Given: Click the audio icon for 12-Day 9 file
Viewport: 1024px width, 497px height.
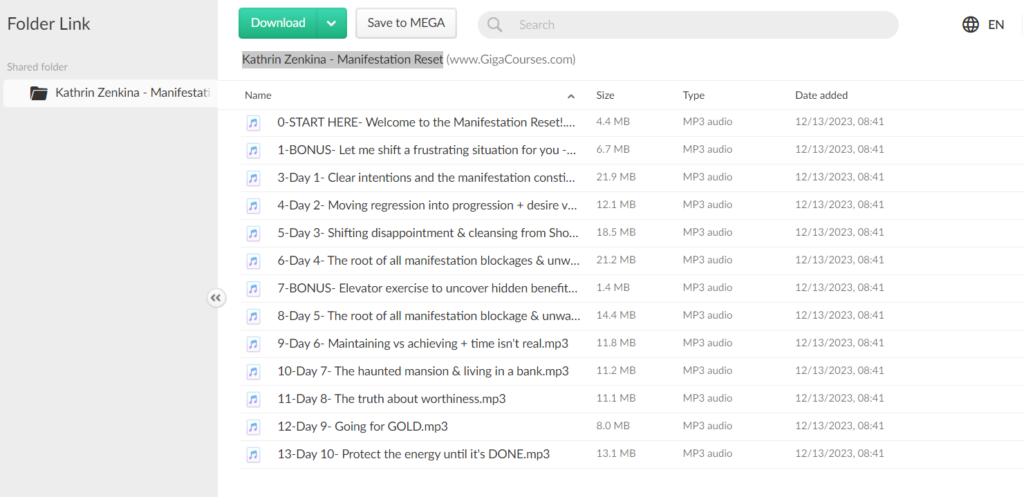Looking at the screenshot, I should (254, 426).
